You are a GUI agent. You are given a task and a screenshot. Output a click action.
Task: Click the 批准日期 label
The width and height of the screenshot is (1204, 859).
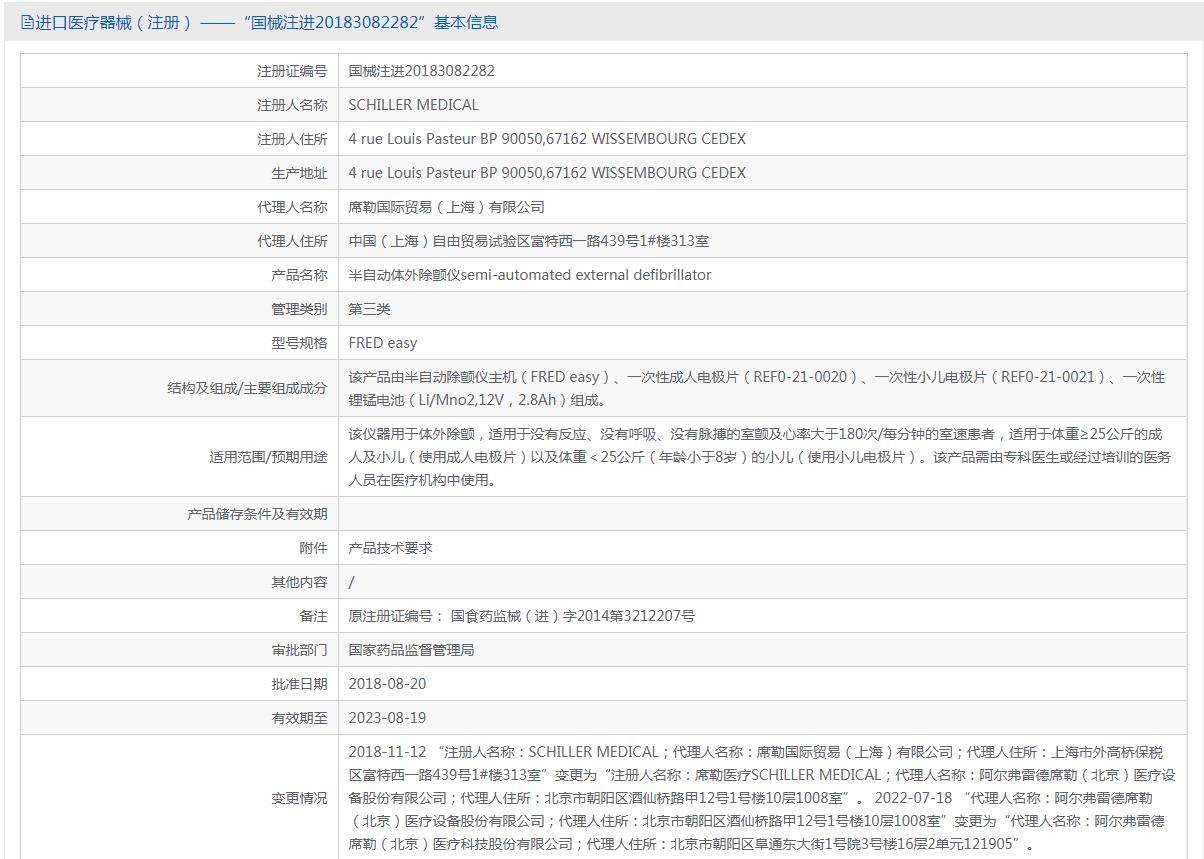[x=299, y=684]
